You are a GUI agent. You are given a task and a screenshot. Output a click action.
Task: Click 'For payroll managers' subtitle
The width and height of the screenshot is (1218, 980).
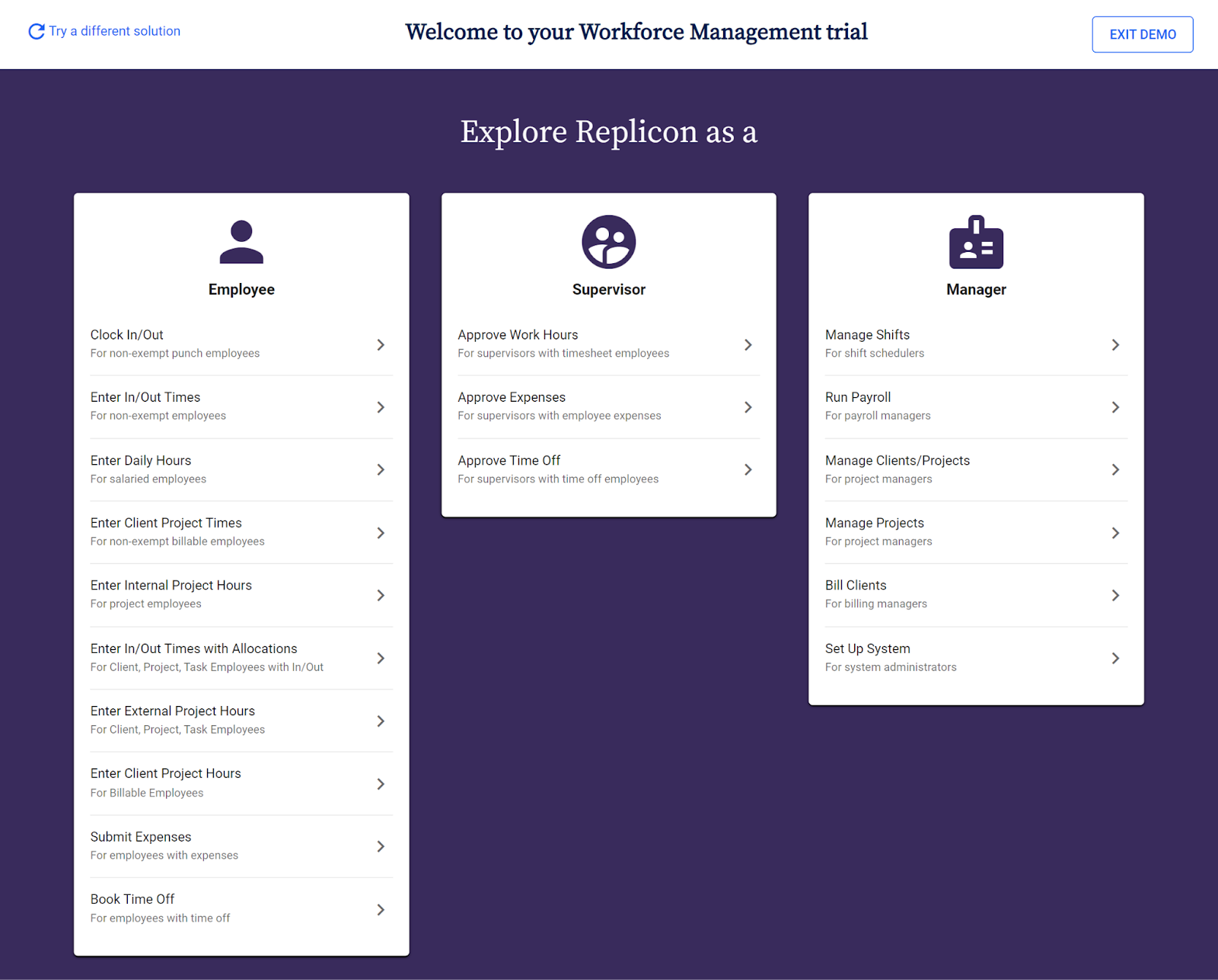(x=878, y=415)
